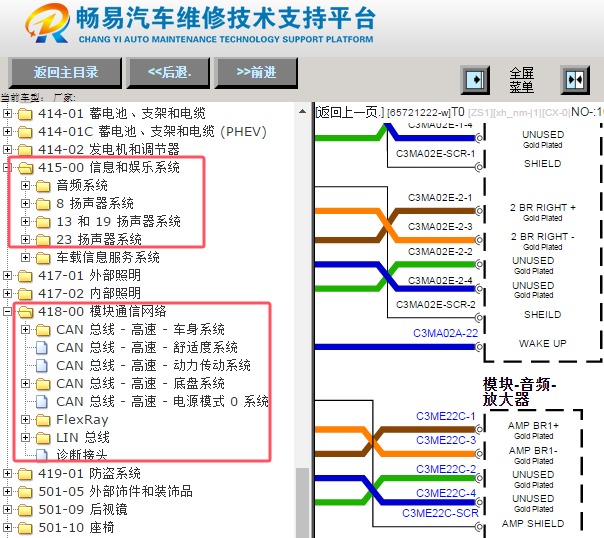Click the C3MA02A-22 wire label

(445, 333)
